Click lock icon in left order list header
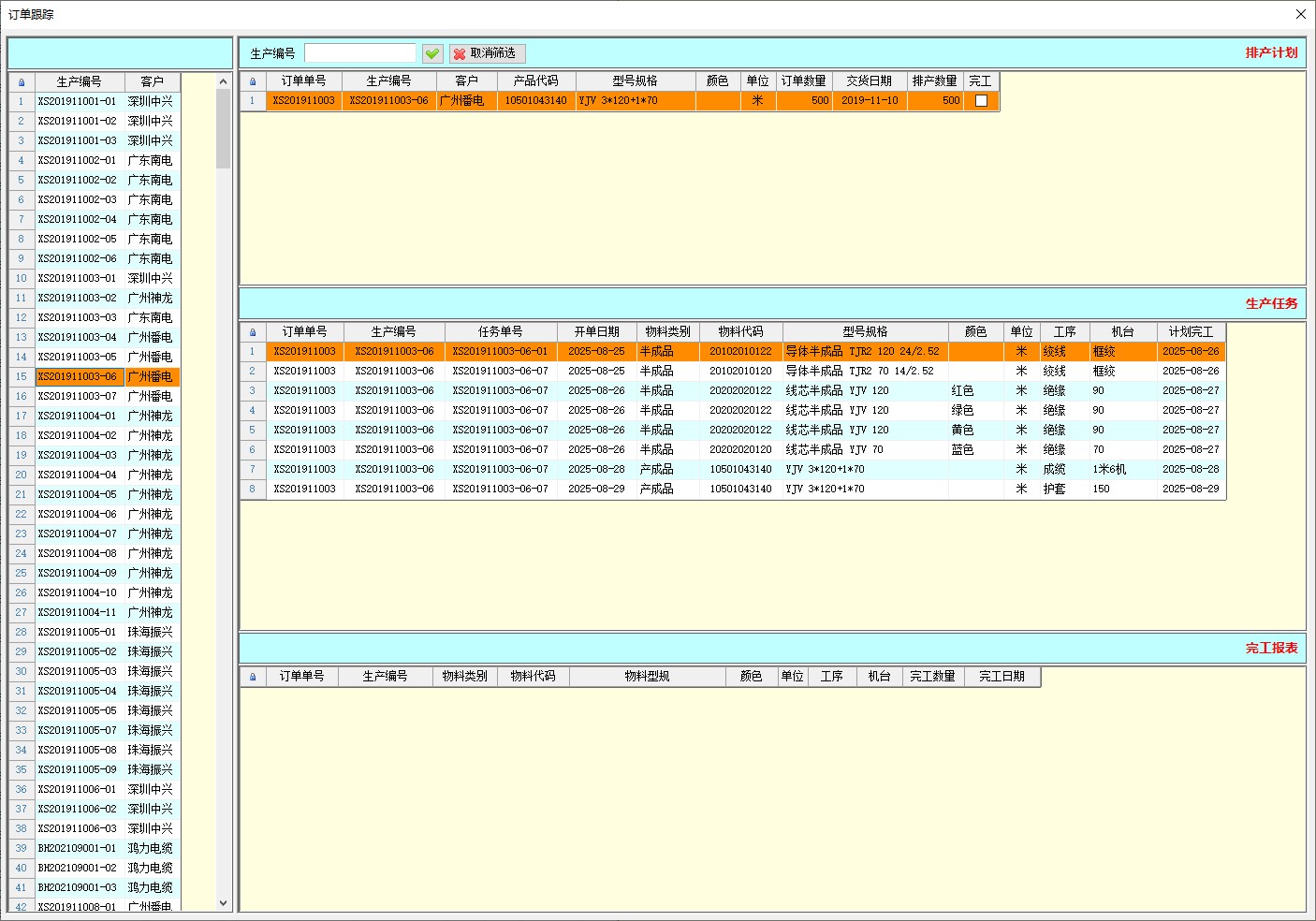This screenshot has height=921, width=1316. pyautogui.click(x=22, y=82)
